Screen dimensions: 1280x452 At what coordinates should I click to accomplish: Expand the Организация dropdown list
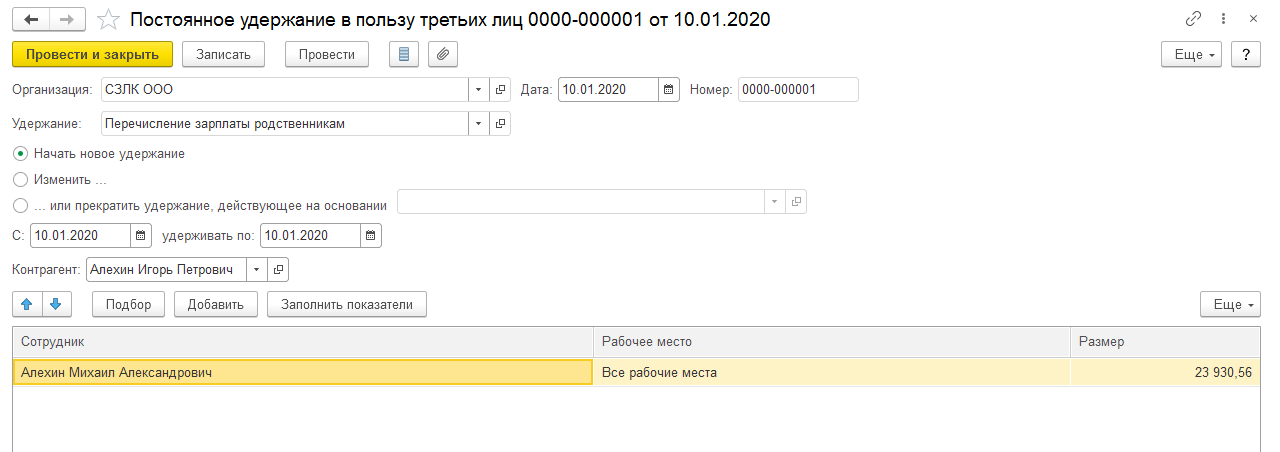pyautogui.click(x=478, y=90)
